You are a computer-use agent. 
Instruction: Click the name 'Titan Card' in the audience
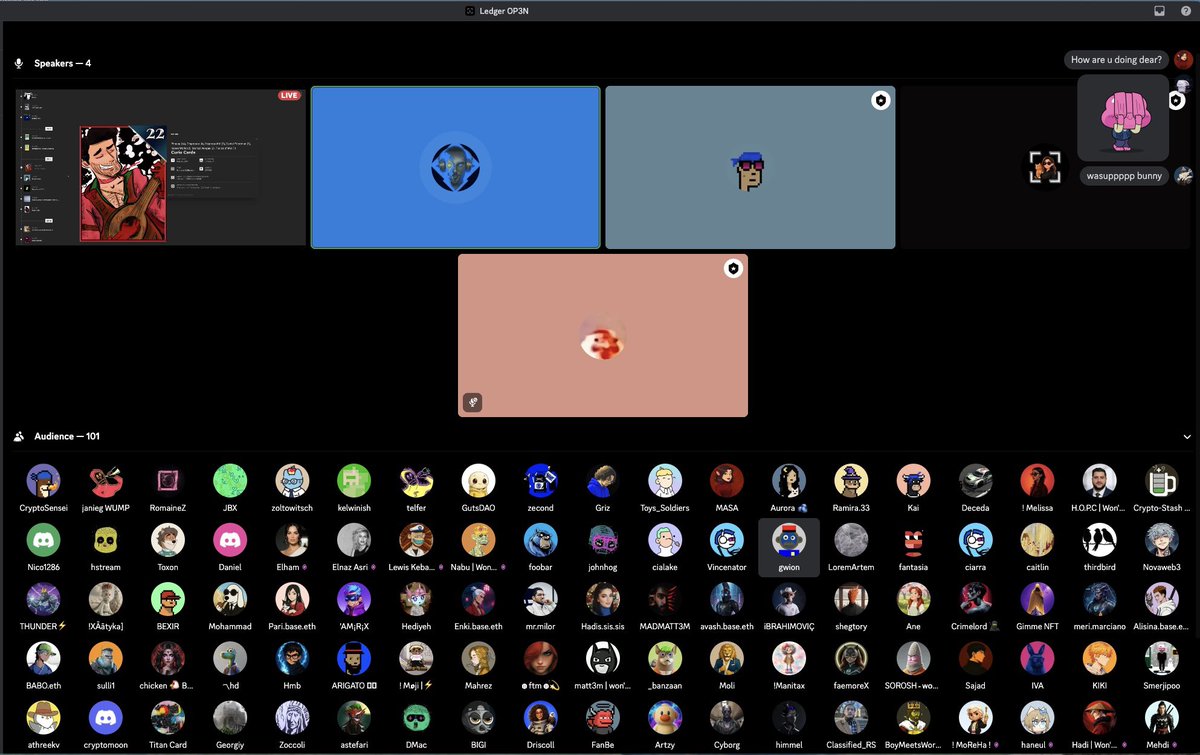click(x=167, y=744)
